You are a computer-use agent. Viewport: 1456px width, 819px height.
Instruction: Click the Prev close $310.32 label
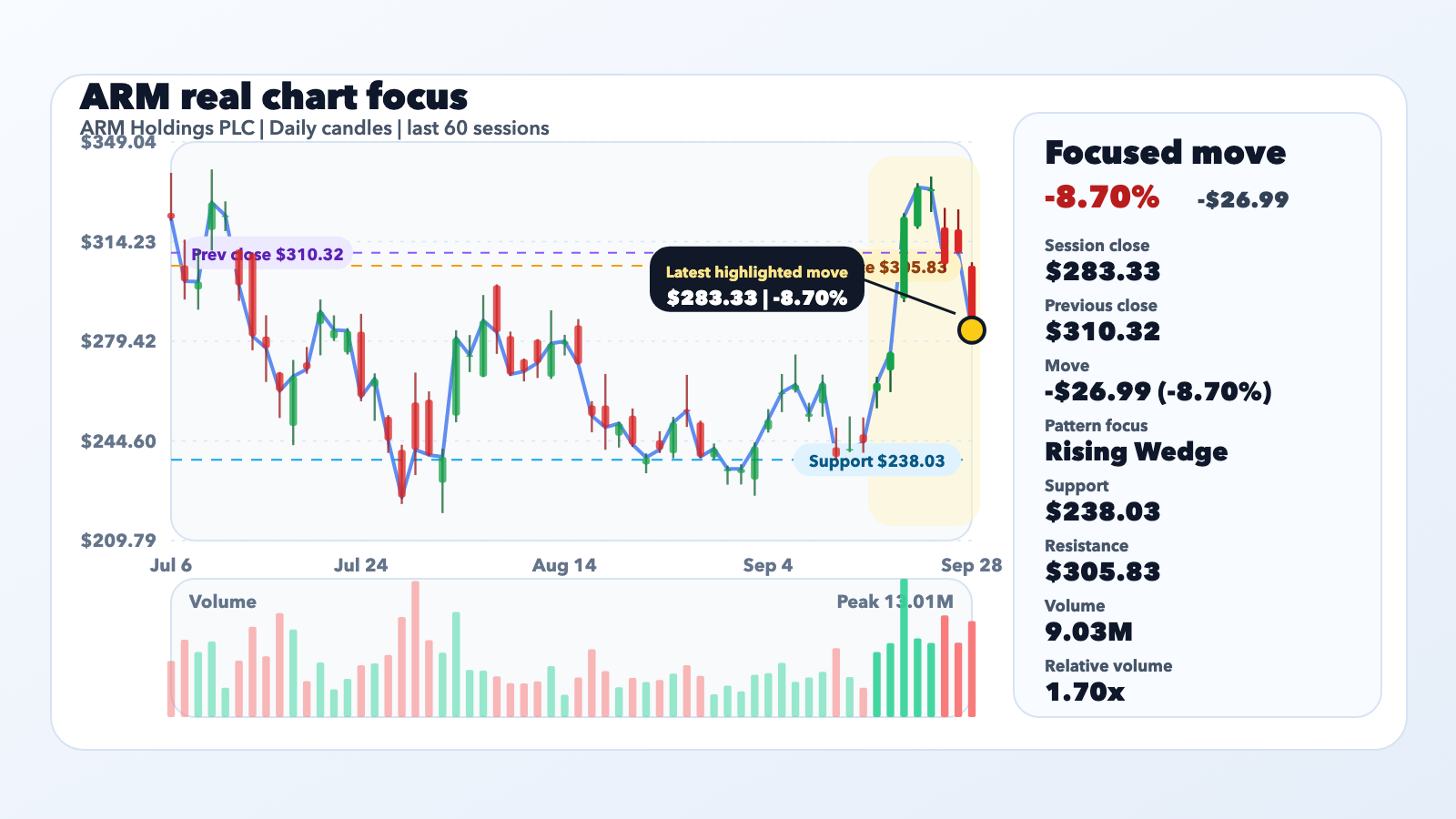(268, 254)
